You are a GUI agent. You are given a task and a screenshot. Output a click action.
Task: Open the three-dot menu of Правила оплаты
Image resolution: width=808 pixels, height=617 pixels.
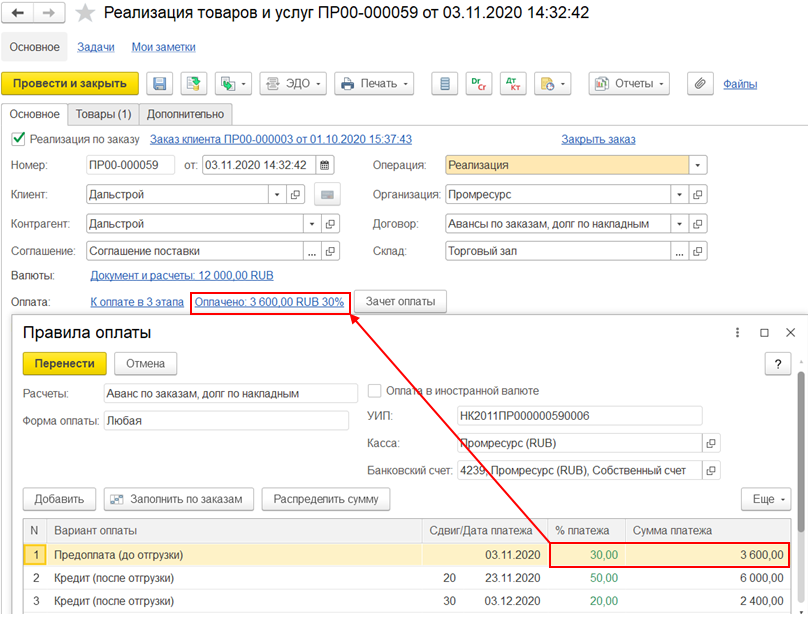click(737, 333)
